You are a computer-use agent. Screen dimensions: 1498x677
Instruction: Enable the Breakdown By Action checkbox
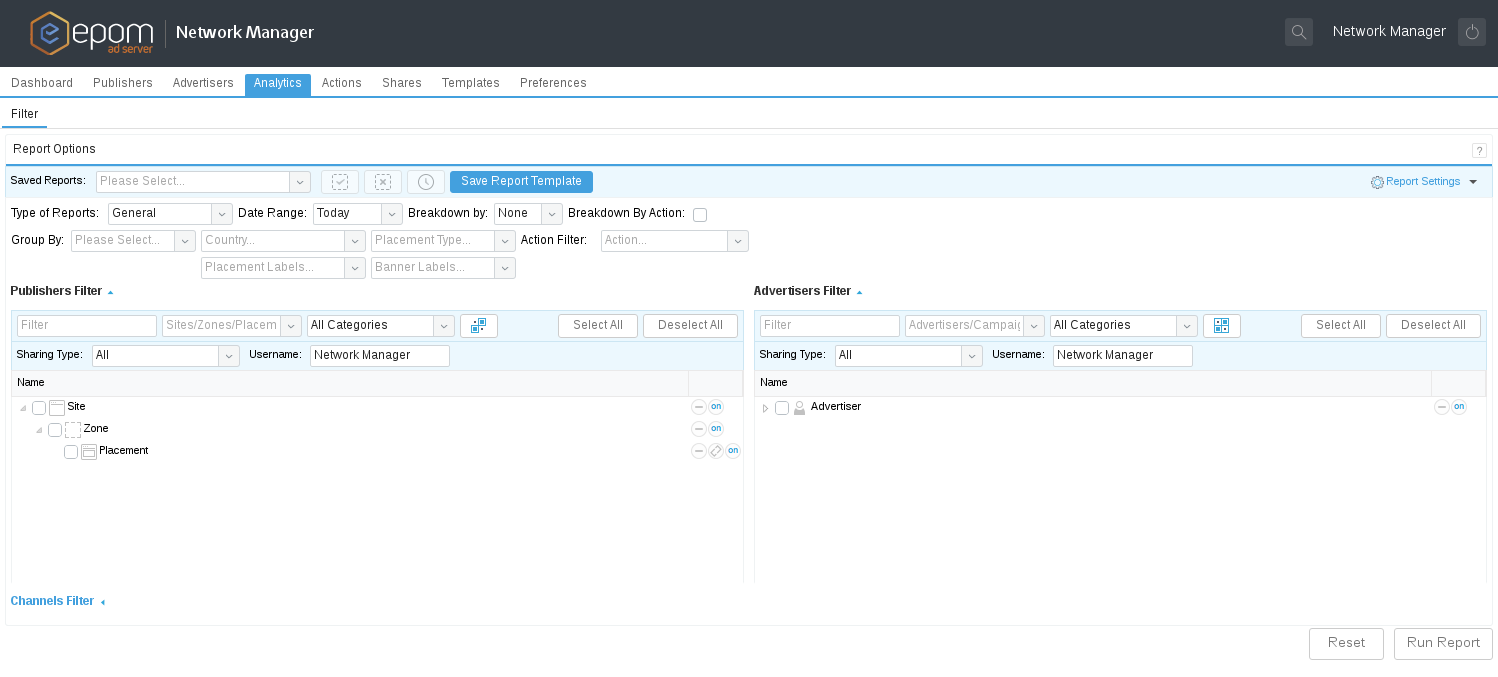coord(700,215)
